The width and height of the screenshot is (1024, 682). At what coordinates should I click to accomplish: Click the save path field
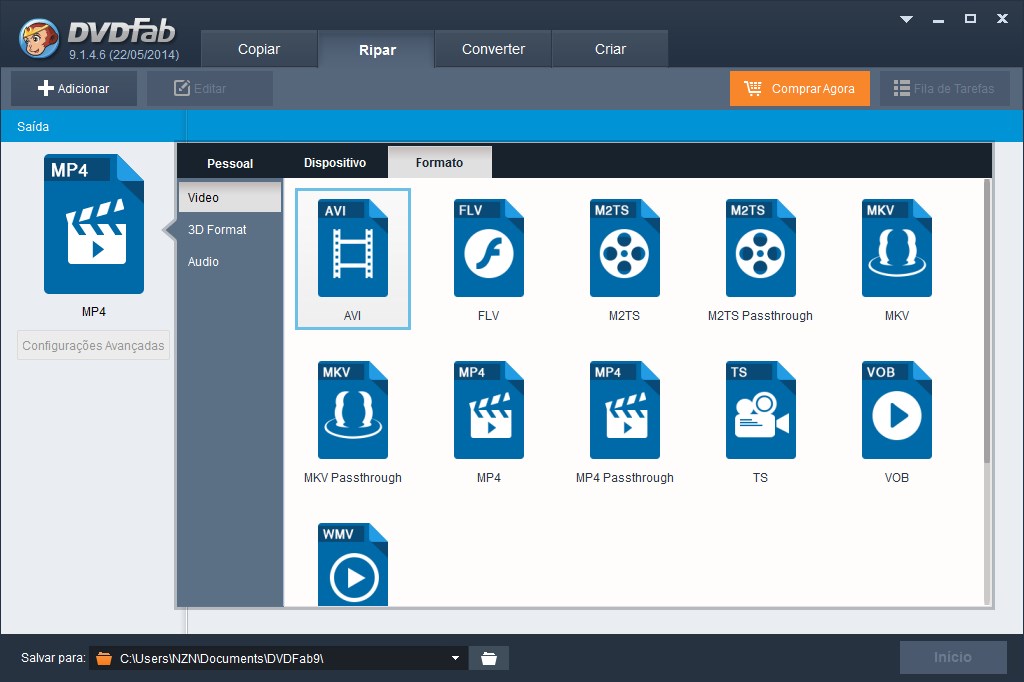(x=279, y=658)
